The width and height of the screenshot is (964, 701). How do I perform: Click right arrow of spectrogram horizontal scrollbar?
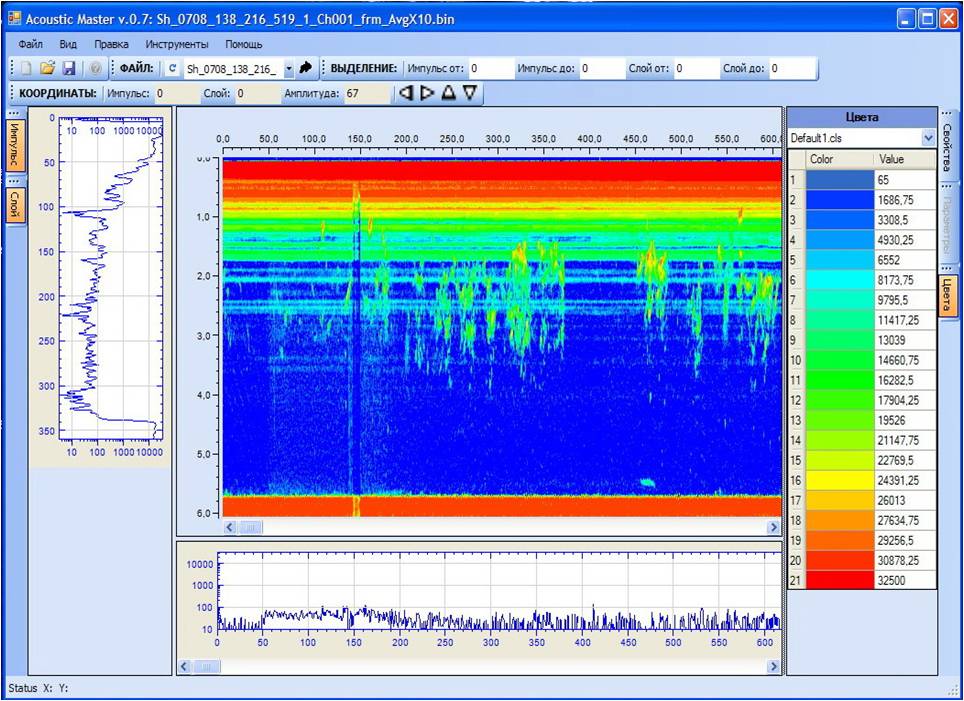(773, 526)
